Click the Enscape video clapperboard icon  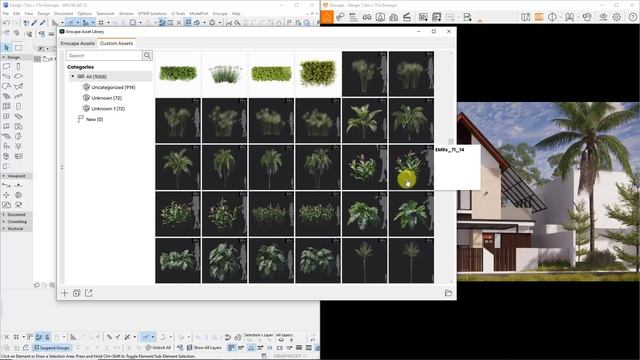point(407,17)
